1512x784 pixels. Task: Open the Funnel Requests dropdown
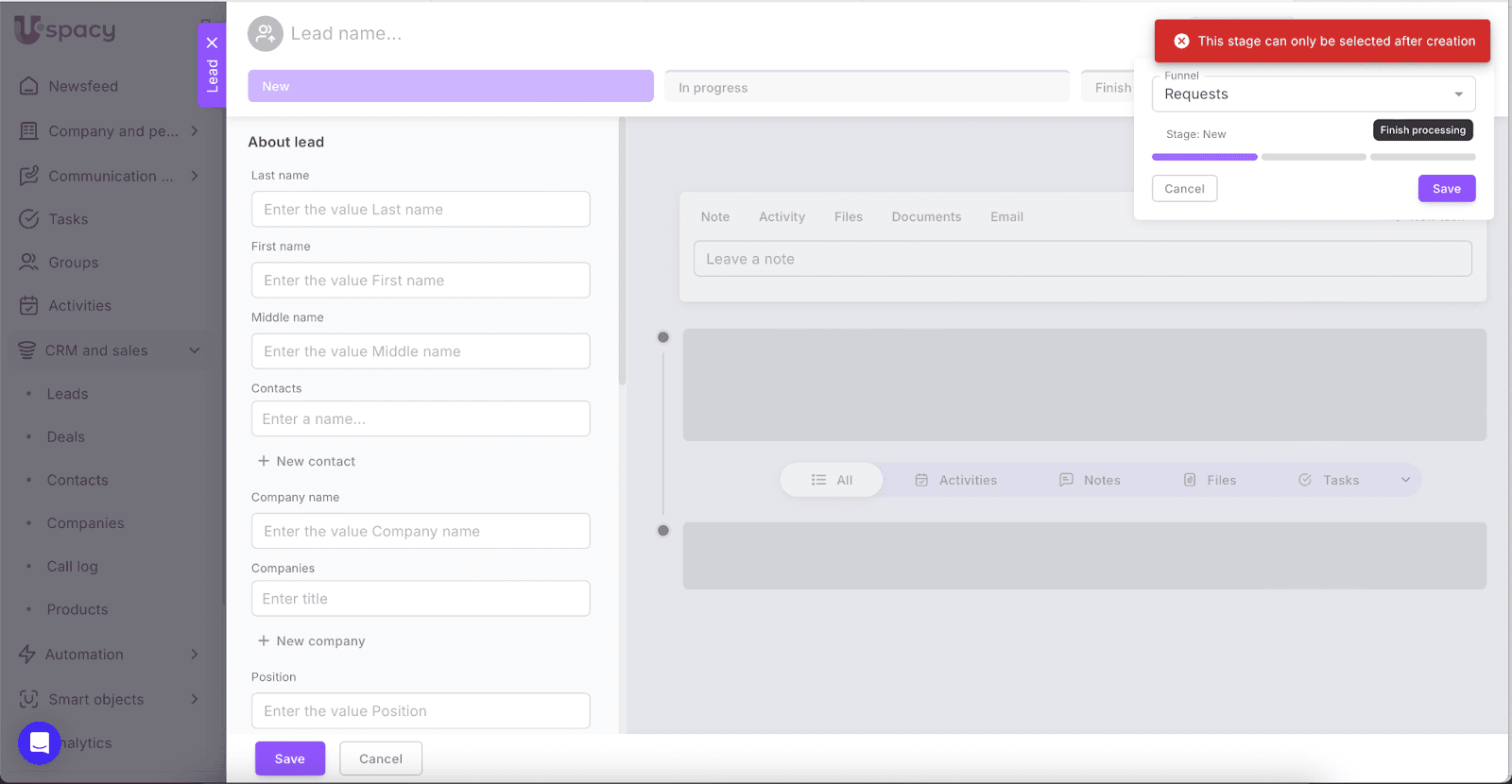point(1313,94)
